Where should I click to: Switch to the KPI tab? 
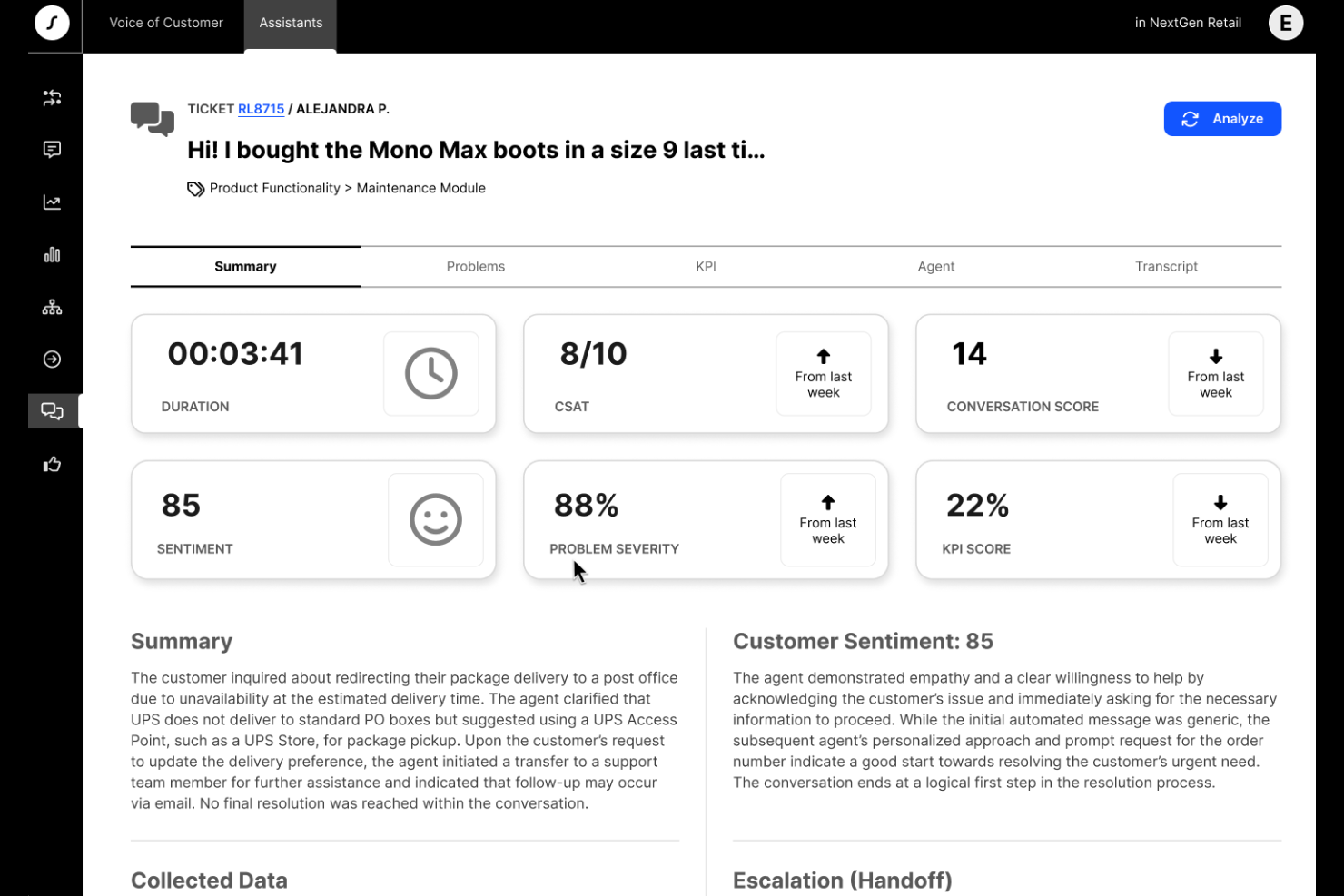coord(706,267)
